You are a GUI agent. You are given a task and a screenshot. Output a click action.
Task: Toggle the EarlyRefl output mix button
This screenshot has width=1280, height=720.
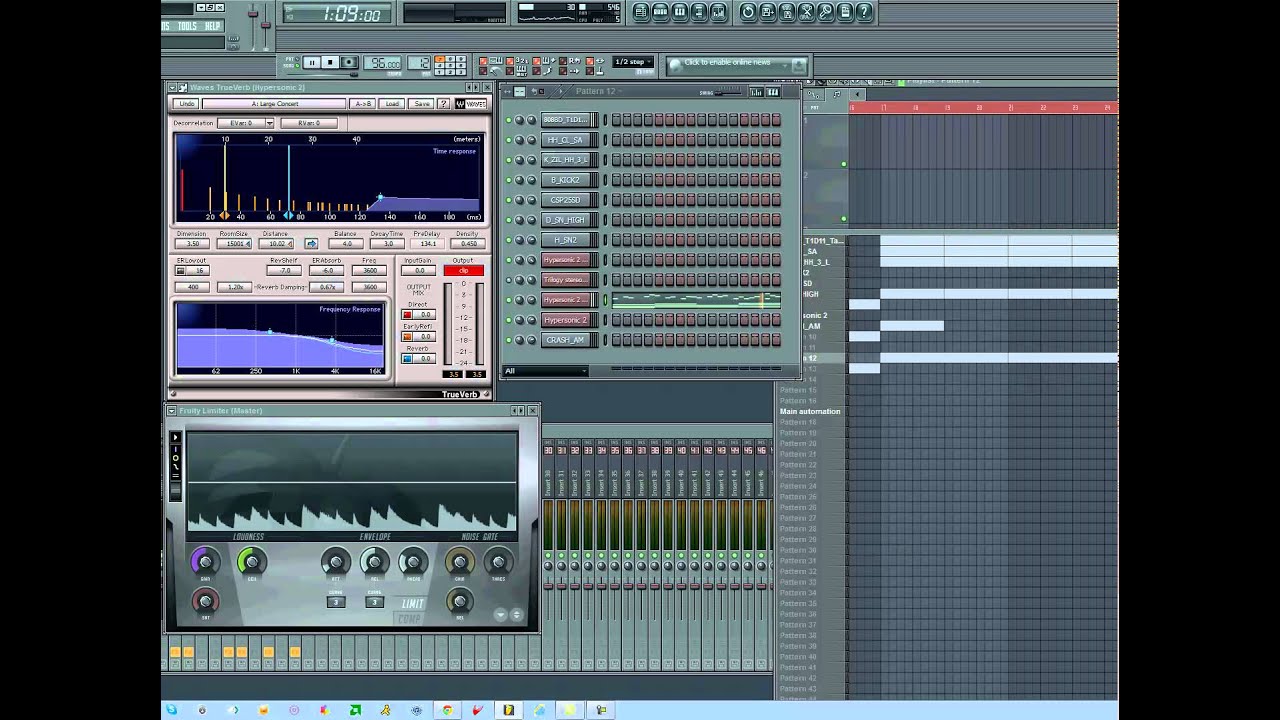tap(407, 337)
